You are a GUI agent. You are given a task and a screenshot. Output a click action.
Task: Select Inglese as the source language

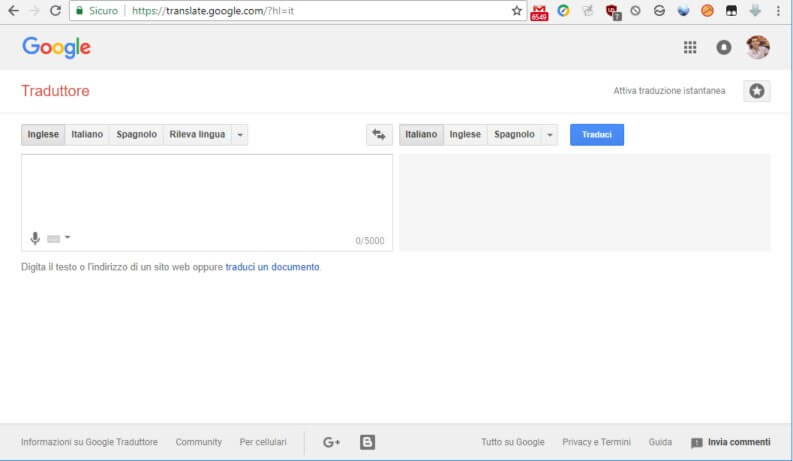point(43,134)
